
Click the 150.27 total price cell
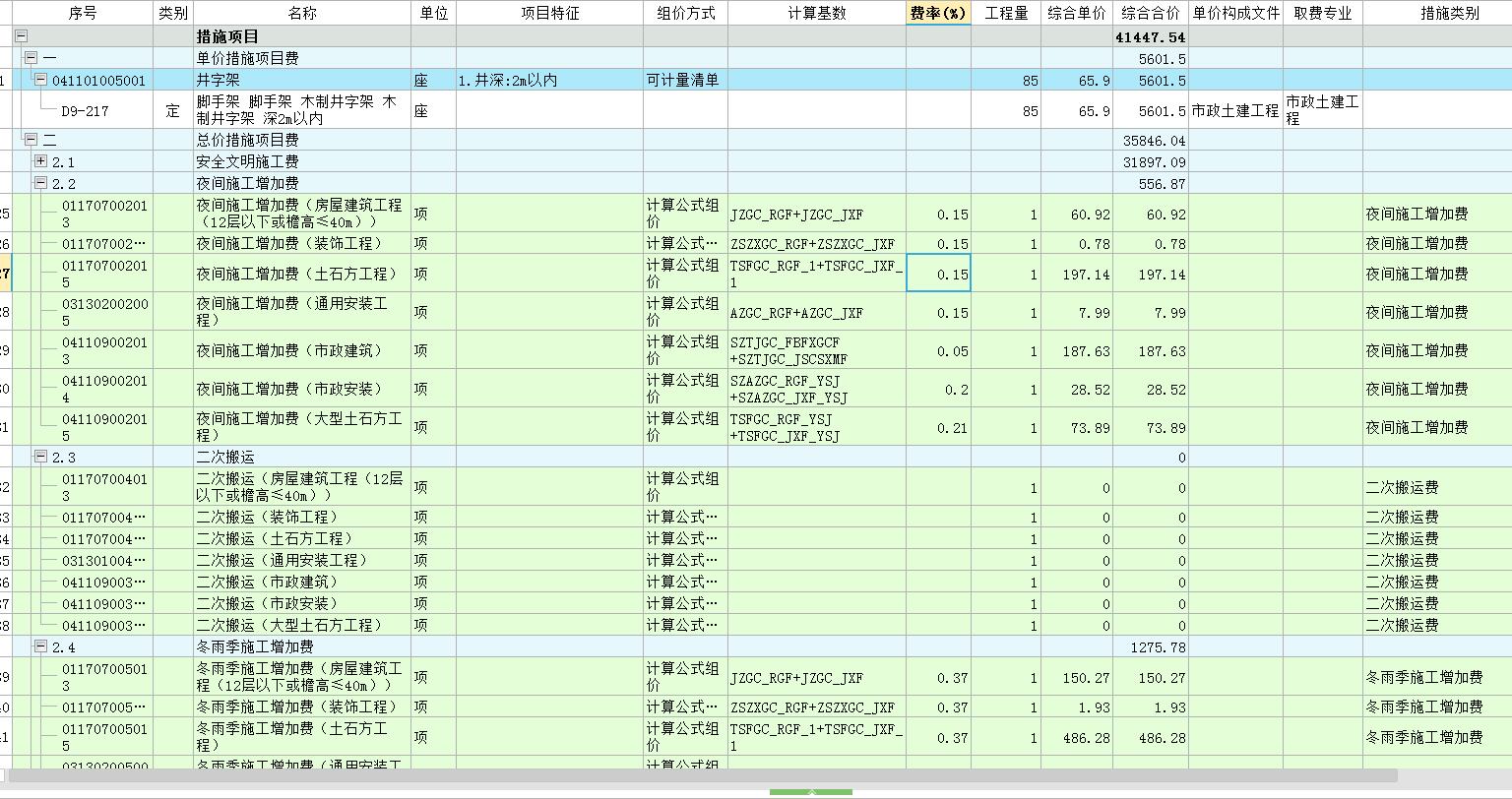(x=1151, y=677)
